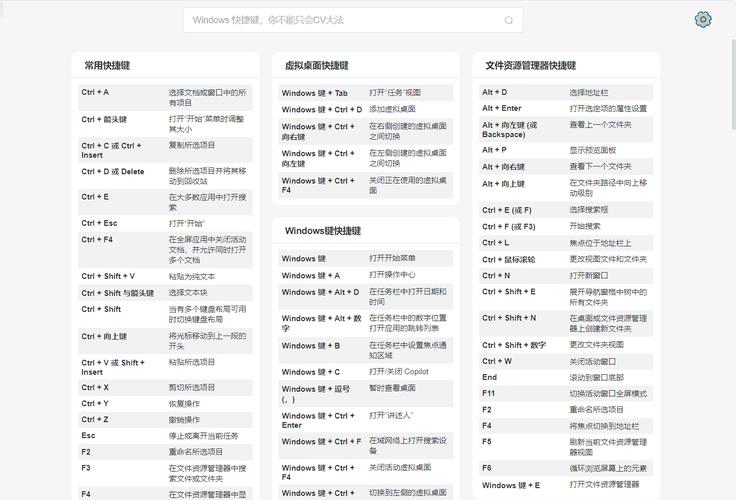Click the Windows 键 + Alt + D row
736x500 pixels.
(x=366, y=296)
